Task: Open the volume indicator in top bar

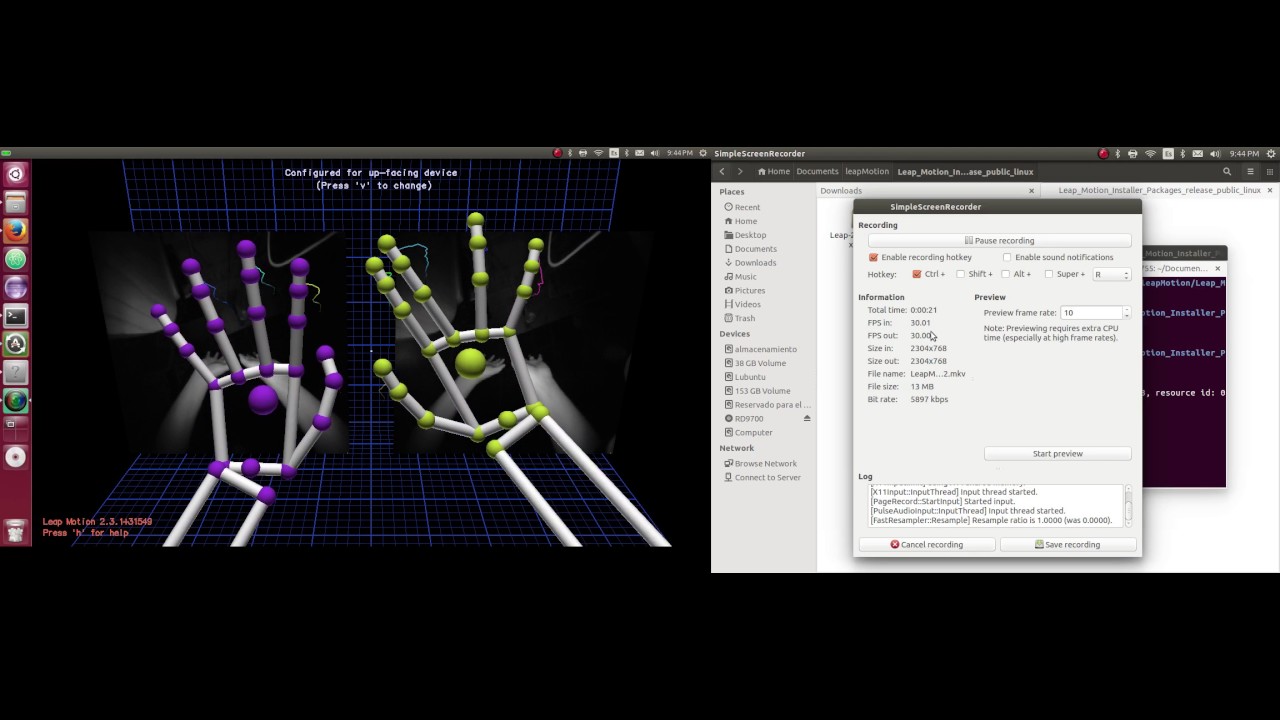Action: pyautogui.click(x=1214, y=153)
